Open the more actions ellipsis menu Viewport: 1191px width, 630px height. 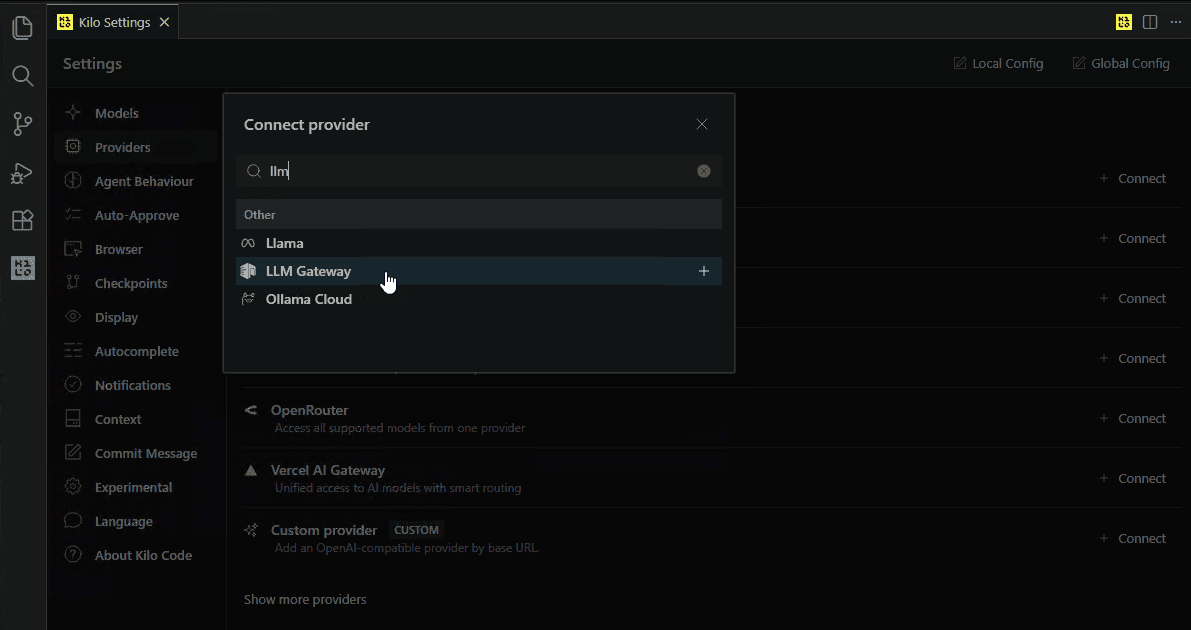pyautogui.click(x=1176, y=22)
